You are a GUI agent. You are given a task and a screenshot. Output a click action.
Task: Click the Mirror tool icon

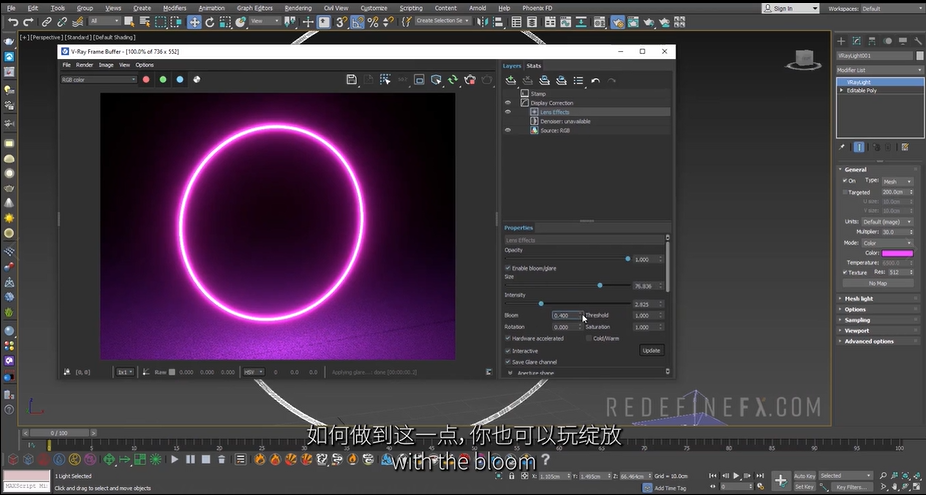pyautogui.click(x=482, y=22)
